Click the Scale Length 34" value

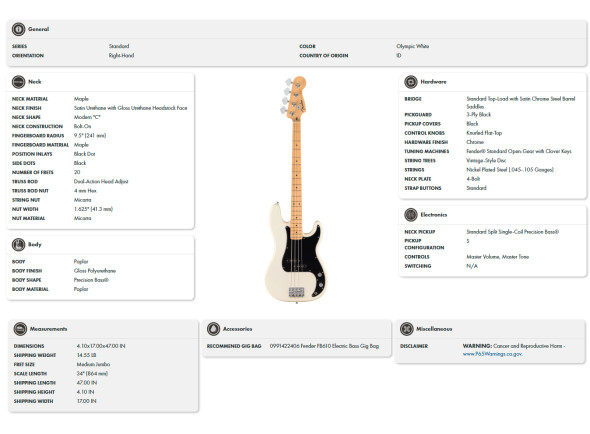pos(92,374)
